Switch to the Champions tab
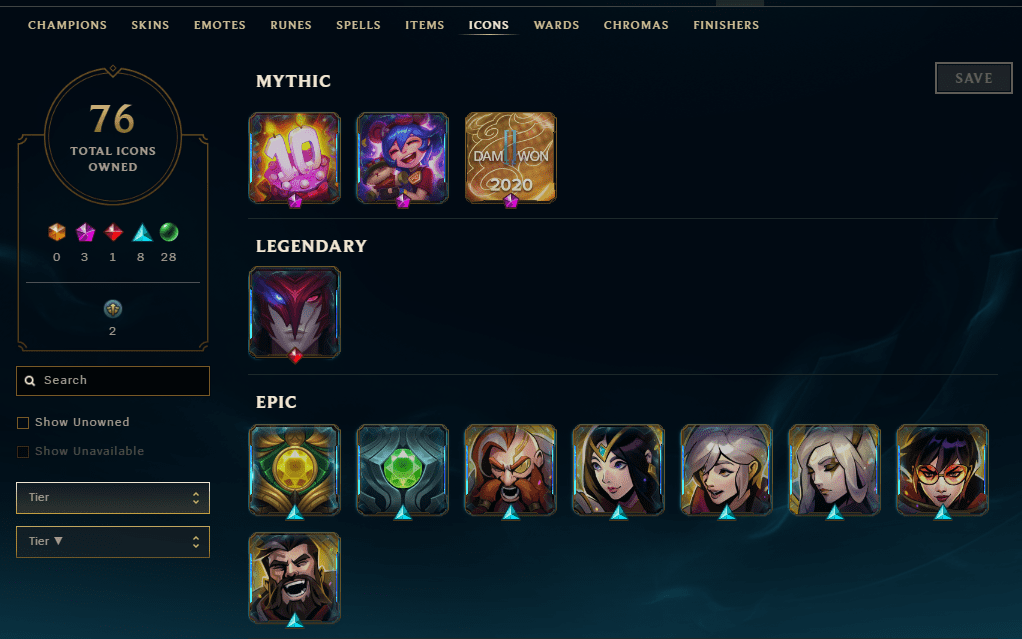Screen dimensions: 1022x639 67,25
